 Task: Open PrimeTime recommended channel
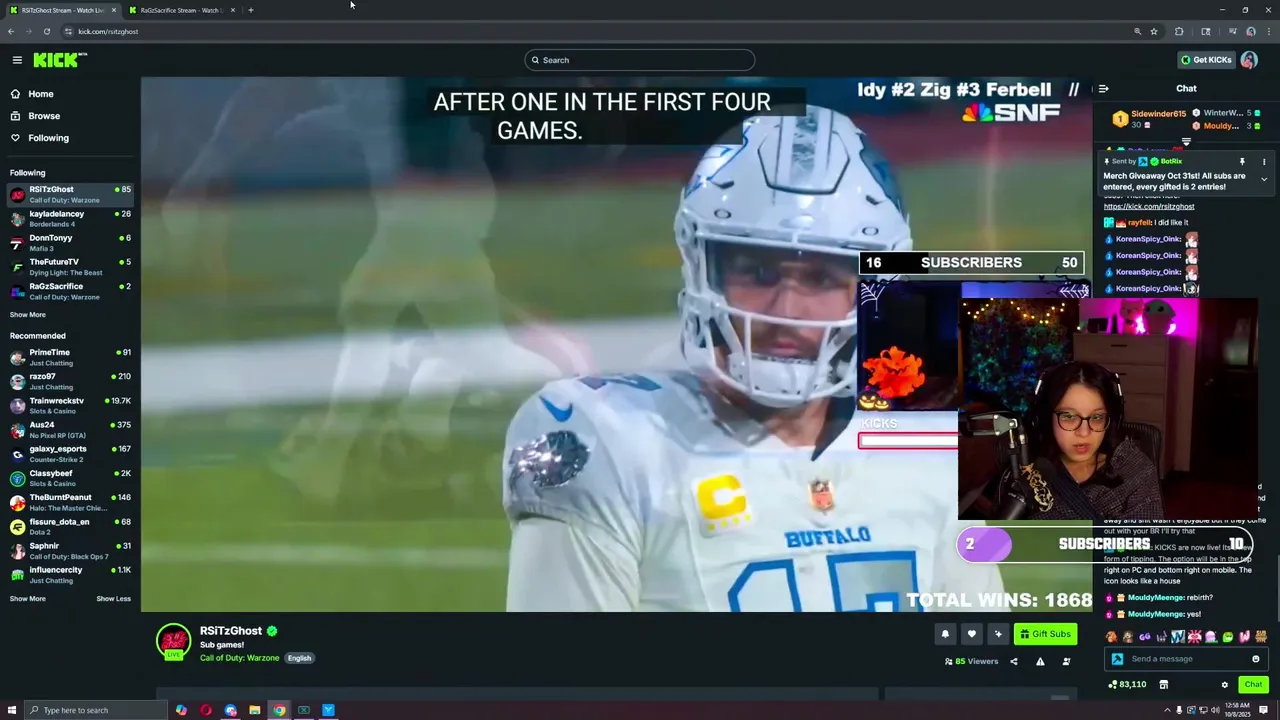[70, 357]
